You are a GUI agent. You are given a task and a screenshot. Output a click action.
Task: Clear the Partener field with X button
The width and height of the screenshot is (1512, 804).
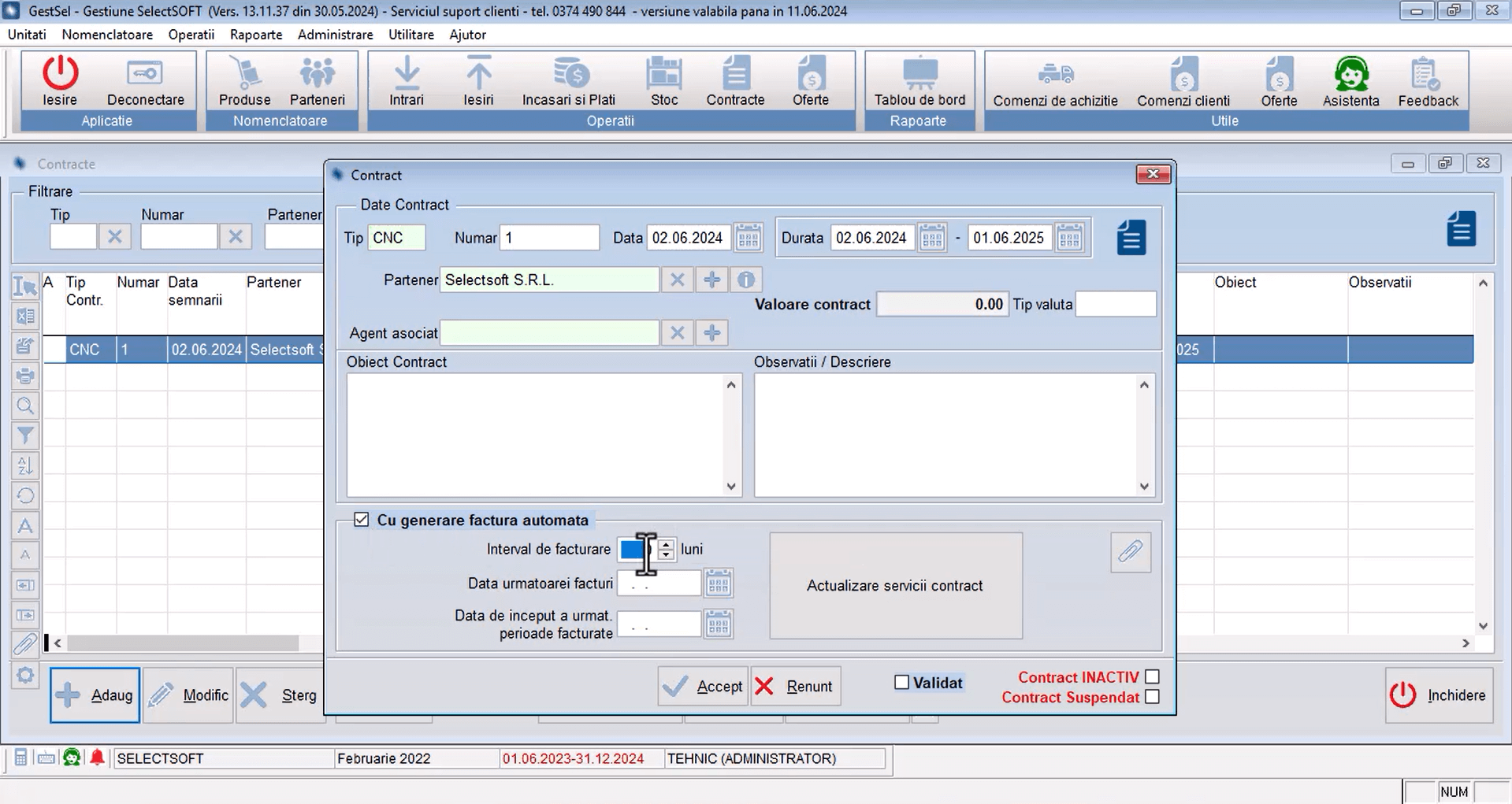[x=677, y=280]
